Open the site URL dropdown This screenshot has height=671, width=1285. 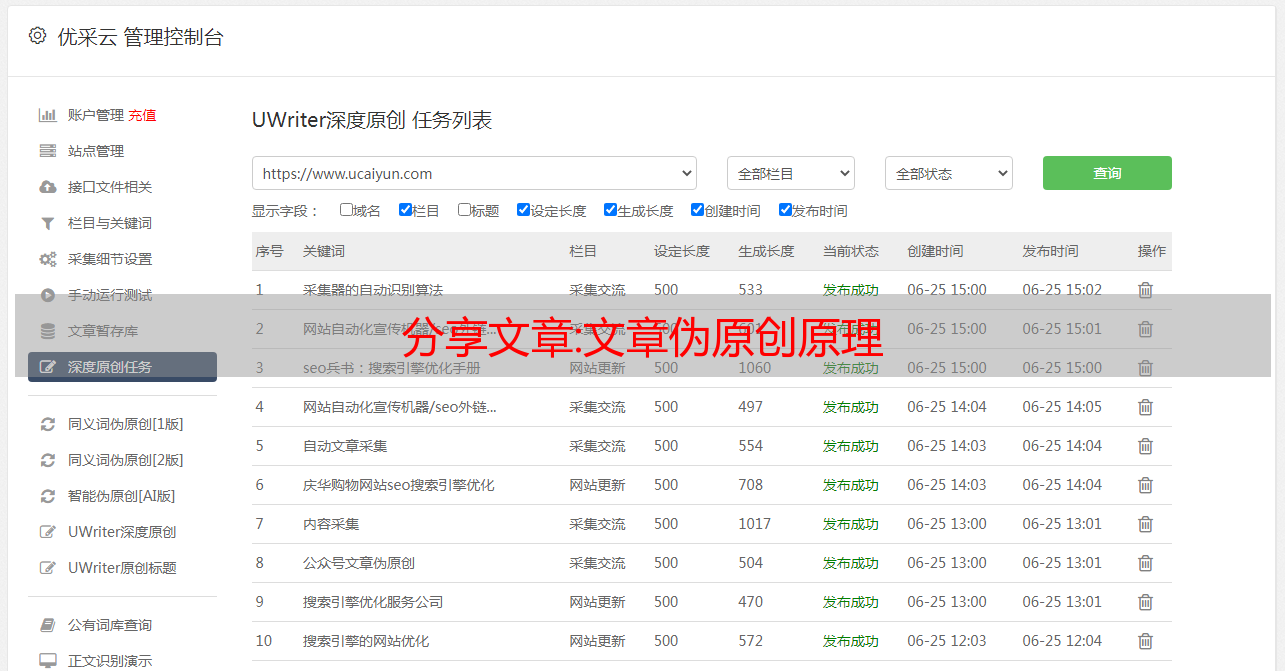coord(474,173)
